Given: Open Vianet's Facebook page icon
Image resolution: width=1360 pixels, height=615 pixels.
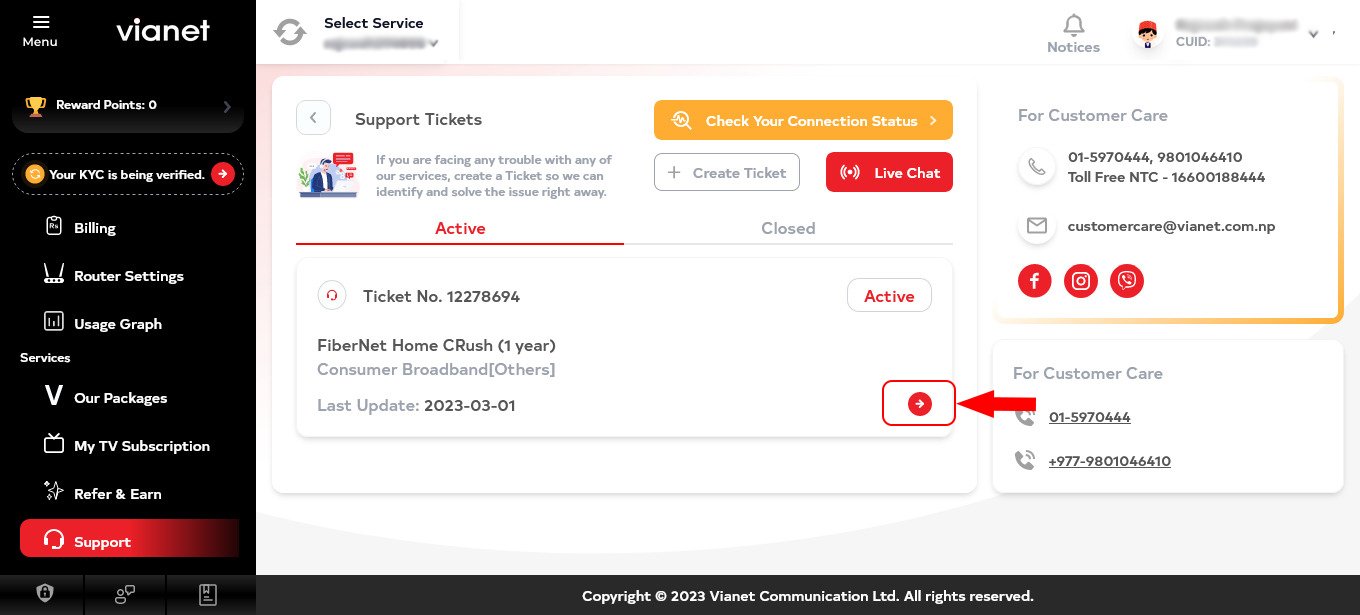Looking at the screenshot, I should click(1035, 281).
